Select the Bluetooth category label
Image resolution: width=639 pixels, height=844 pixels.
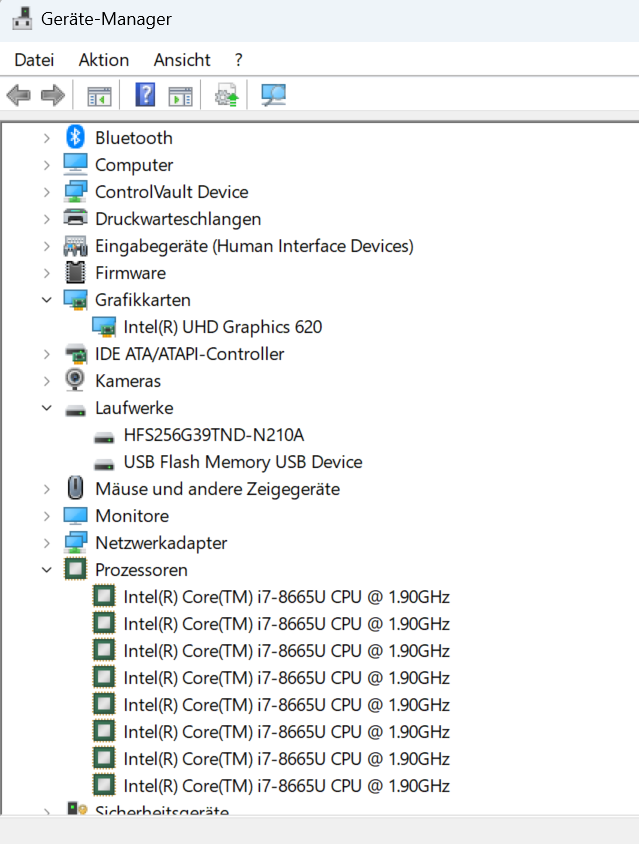pos(134,138)
